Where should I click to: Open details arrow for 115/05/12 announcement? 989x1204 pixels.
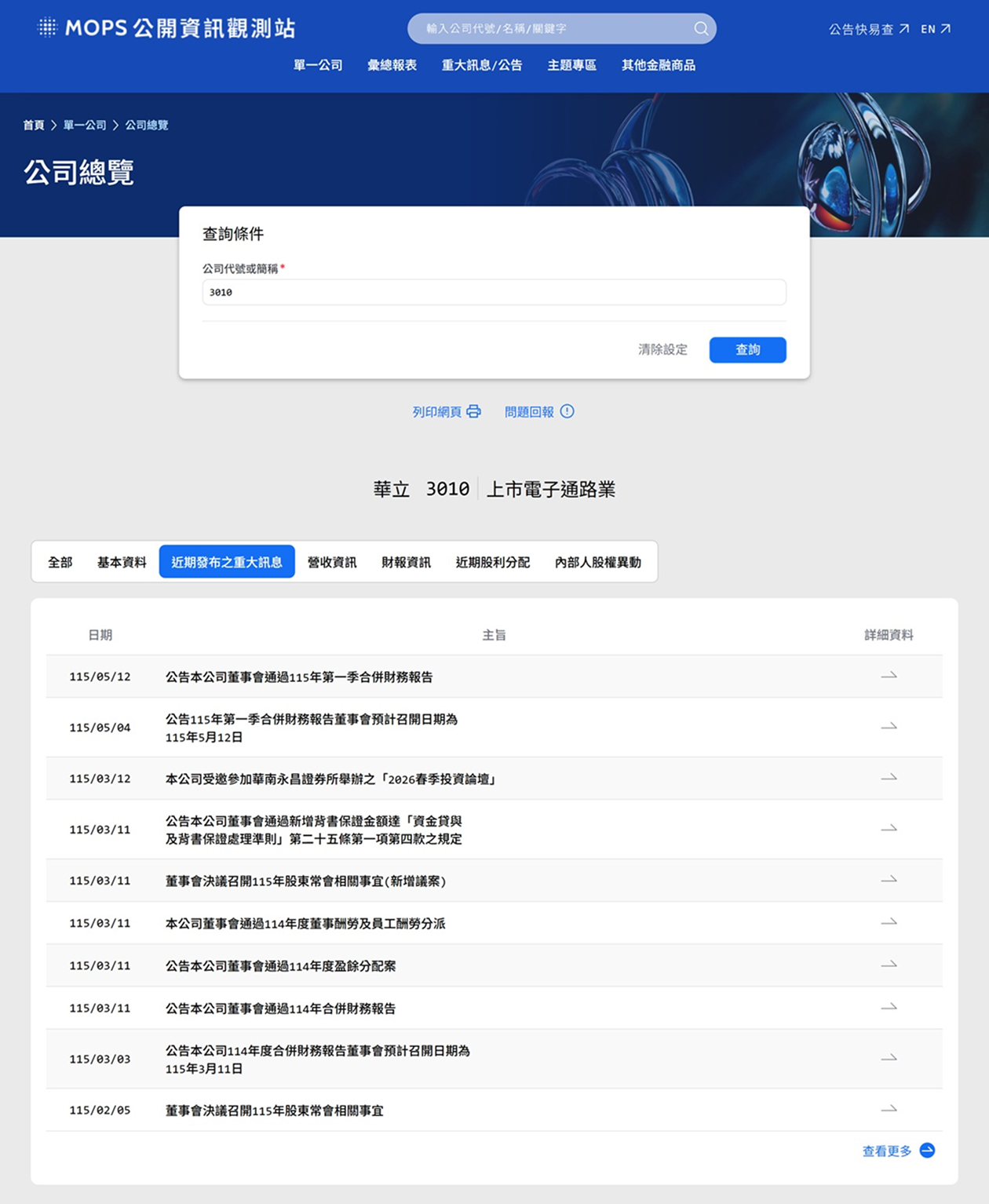(x=889, y=676)
